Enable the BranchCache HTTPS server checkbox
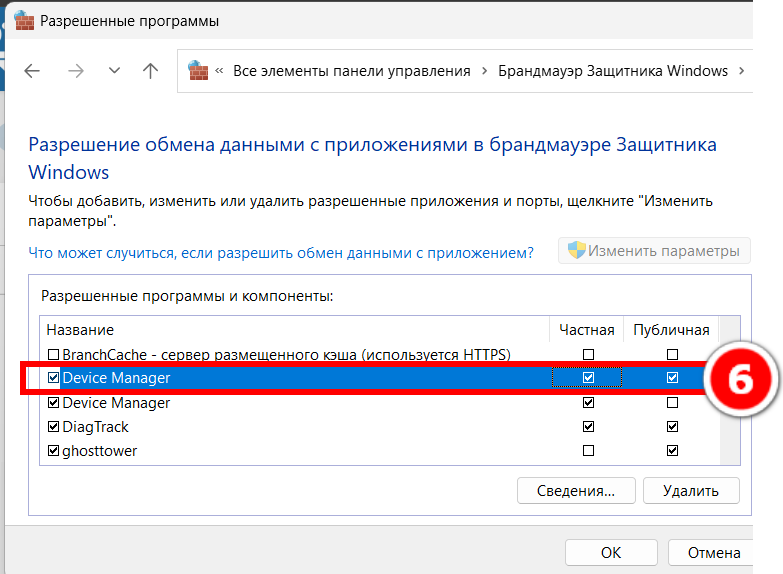783x574 pixels. tap(53, 354)
